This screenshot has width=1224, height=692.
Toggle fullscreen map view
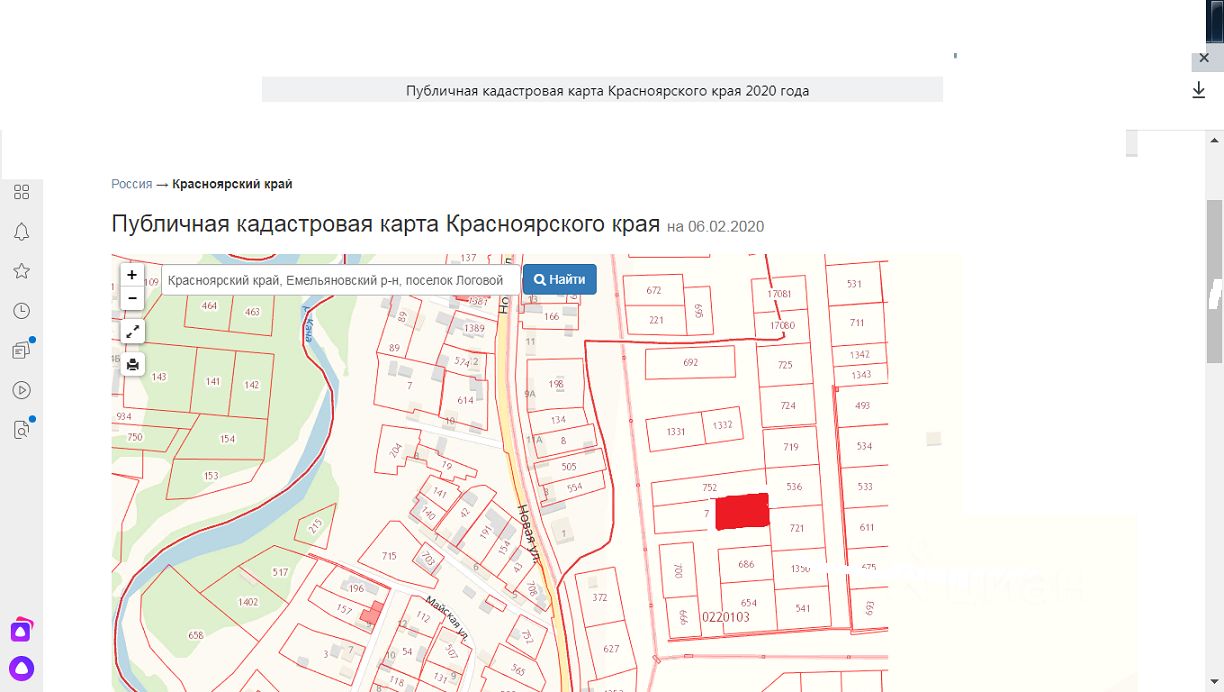(x=132, y=331)
